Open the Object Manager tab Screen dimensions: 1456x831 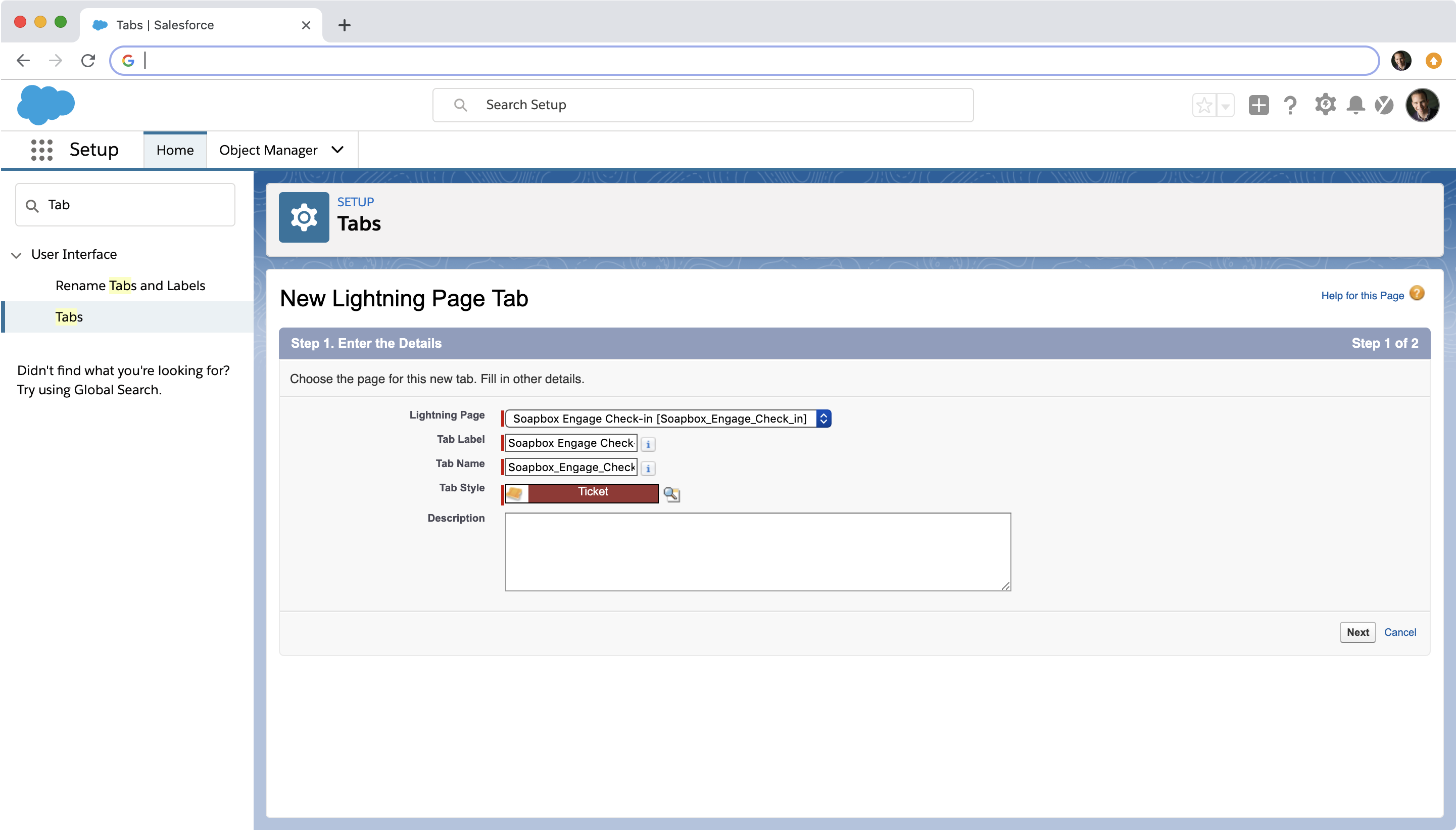pyautogui.click(x=268, y=150)
